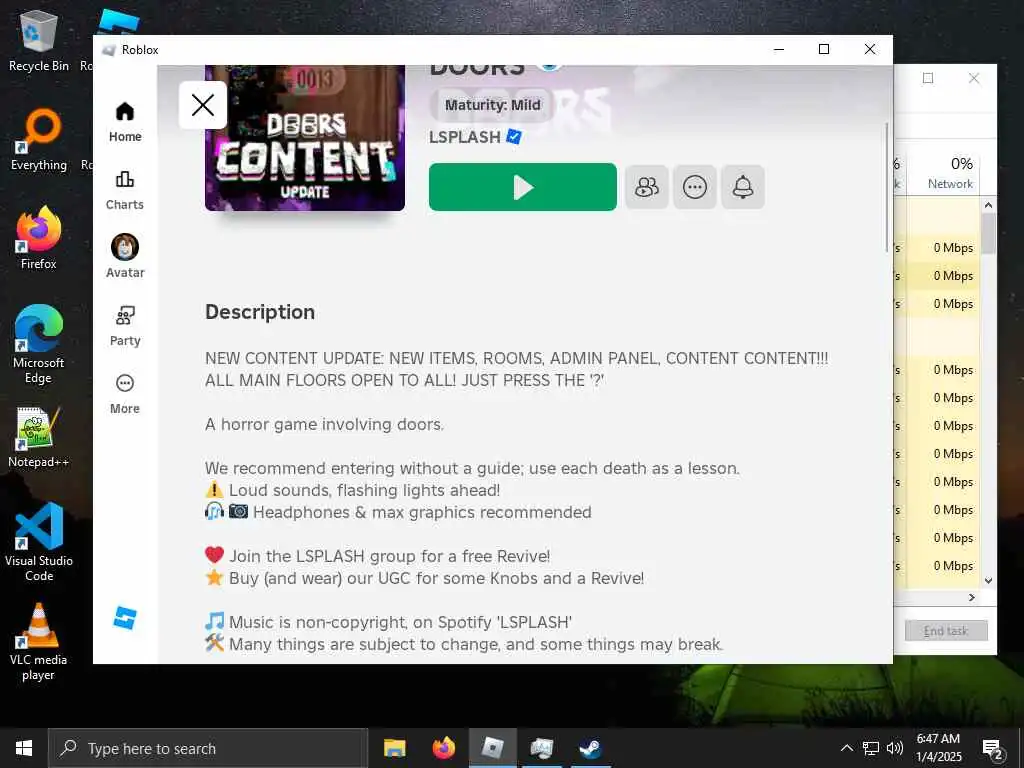Open the three-dots options button
This screenshot has width=1024, height=768.
click(x=695, y=187)
